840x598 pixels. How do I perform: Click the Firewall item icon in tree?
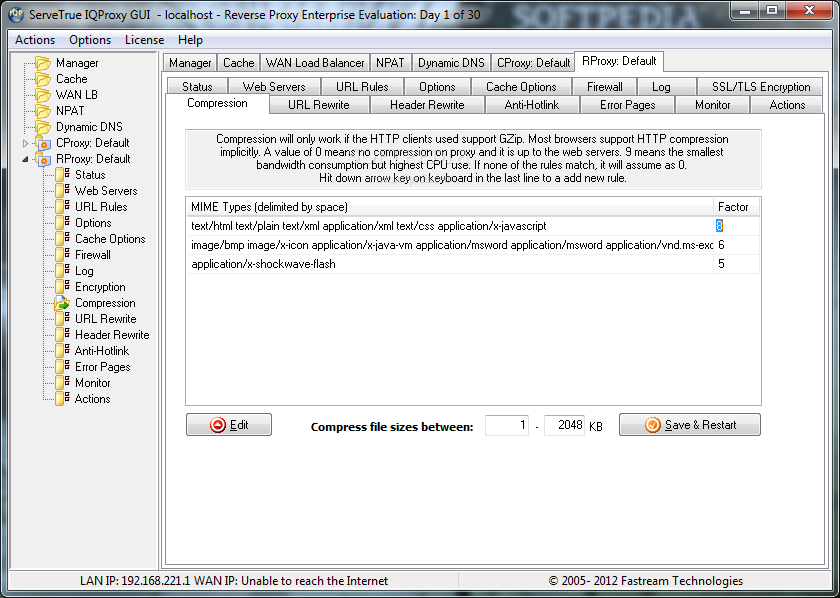(63, 255)
